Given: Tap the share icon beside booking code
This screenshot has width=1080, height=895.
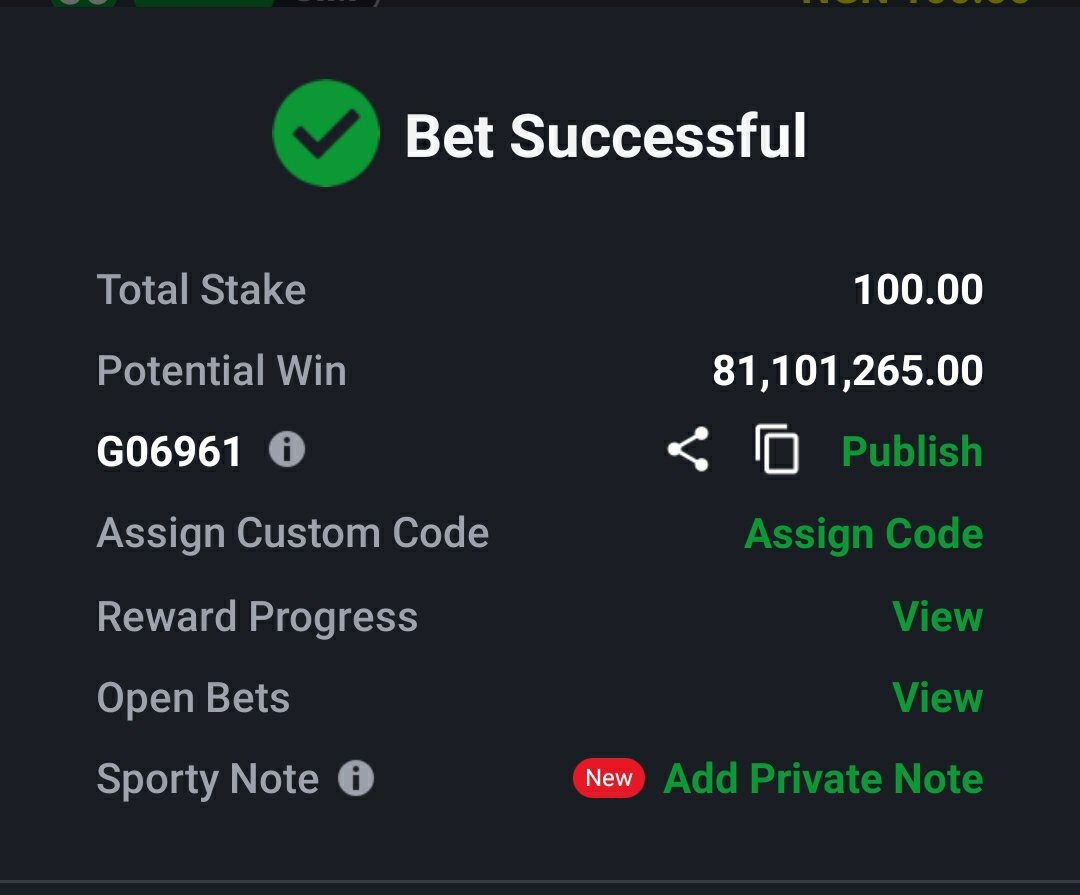Looking at the screenshot, I should tap(688, 449).
